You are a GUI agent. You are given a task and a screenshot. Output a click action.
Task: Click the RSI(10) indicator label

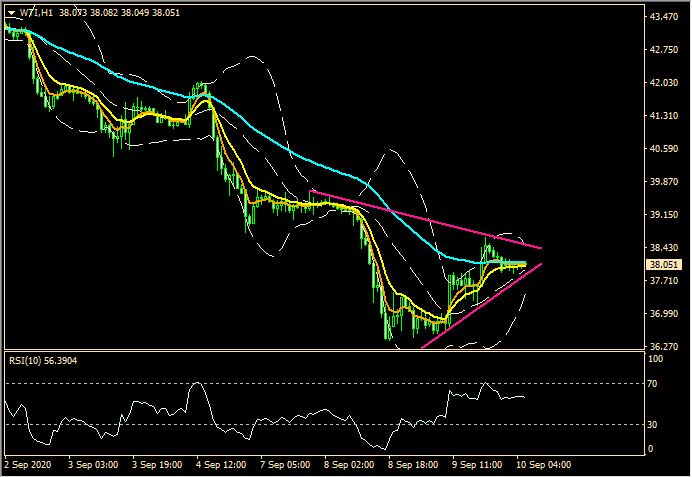pyautogui.click(x=24, y=361)
